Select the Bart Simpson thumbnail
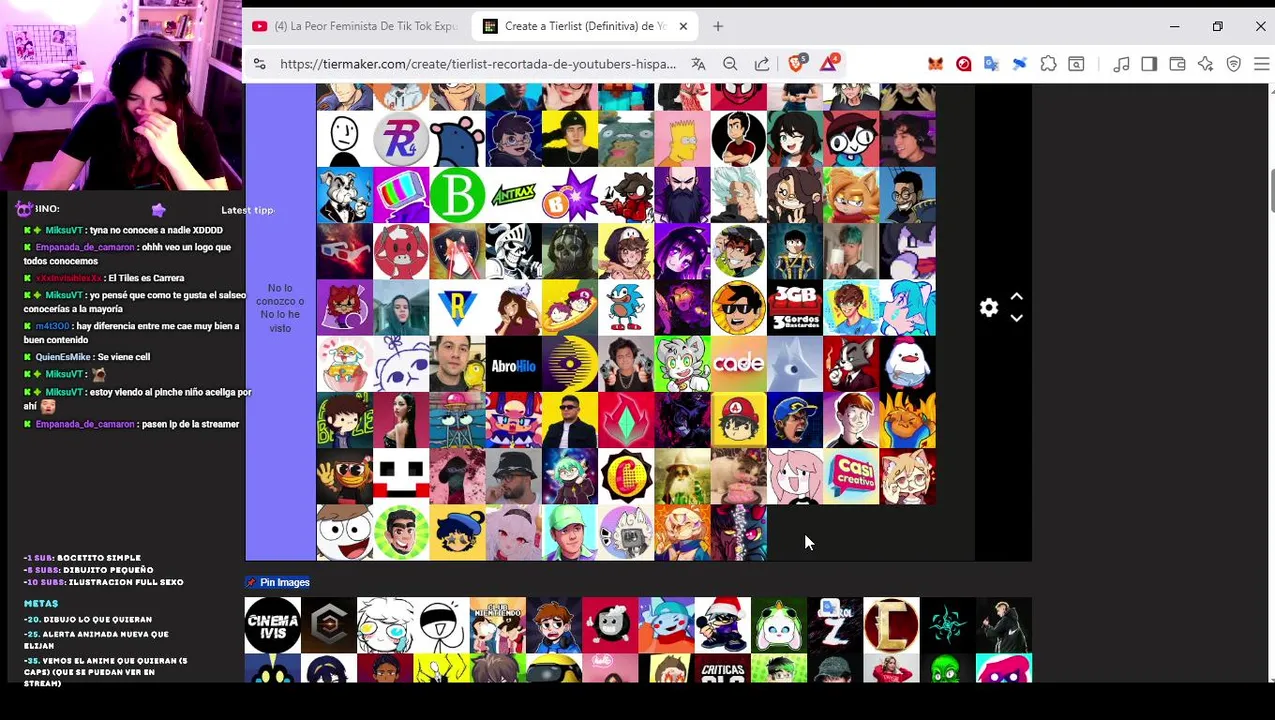Screen dimensions: 1275x720 682,139
